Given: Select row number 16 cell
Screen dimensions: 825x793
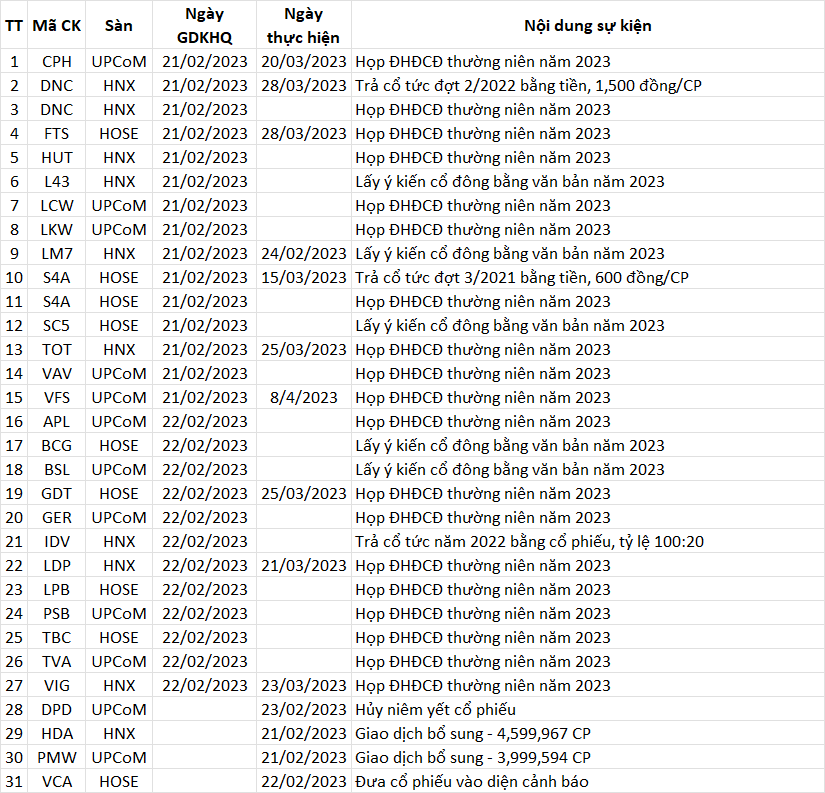Looking at the screenshot, I should 14,421.
